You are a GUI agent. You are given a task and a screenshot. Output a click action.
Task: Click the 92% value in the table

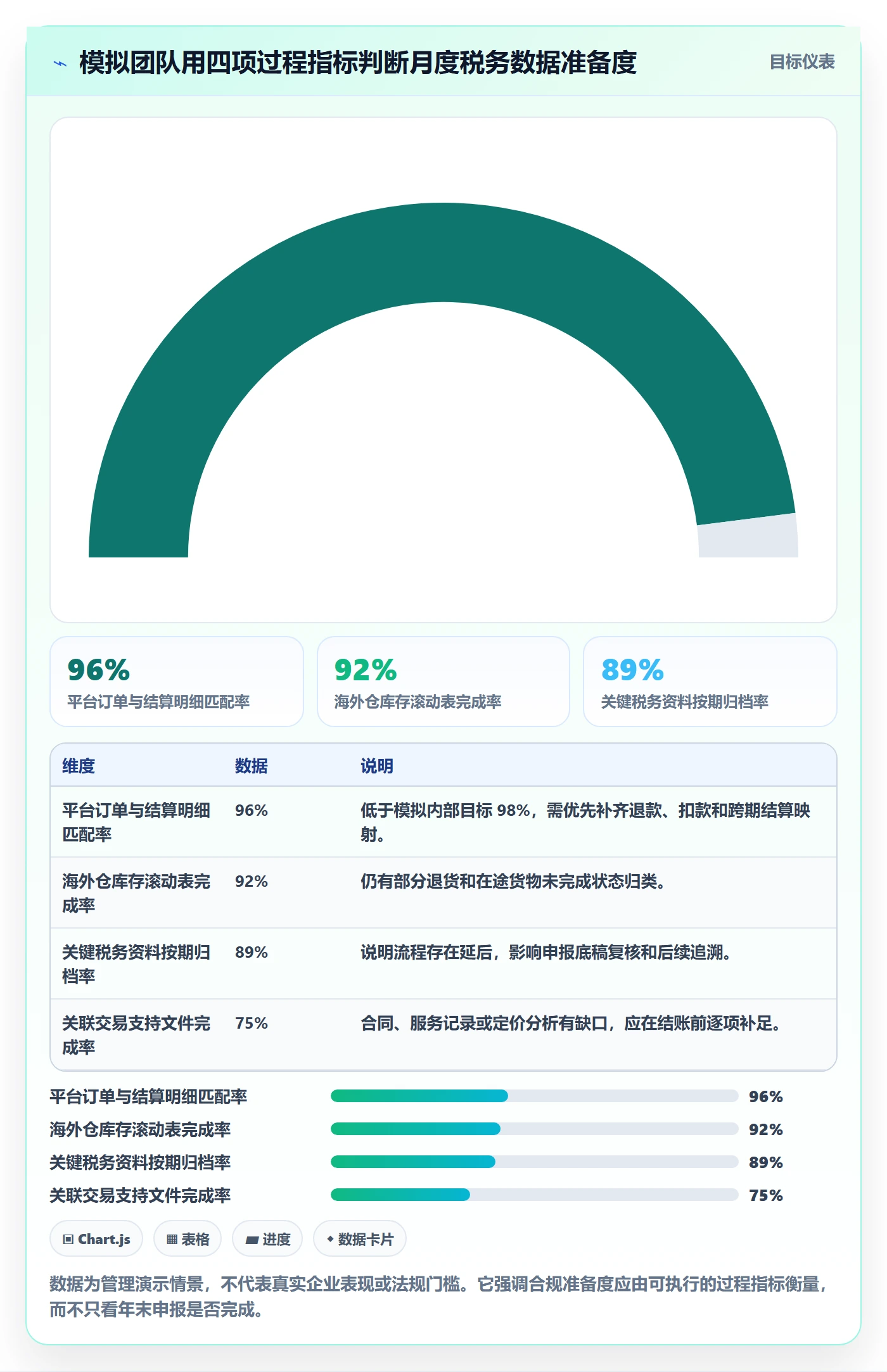(x=252, y=882)
